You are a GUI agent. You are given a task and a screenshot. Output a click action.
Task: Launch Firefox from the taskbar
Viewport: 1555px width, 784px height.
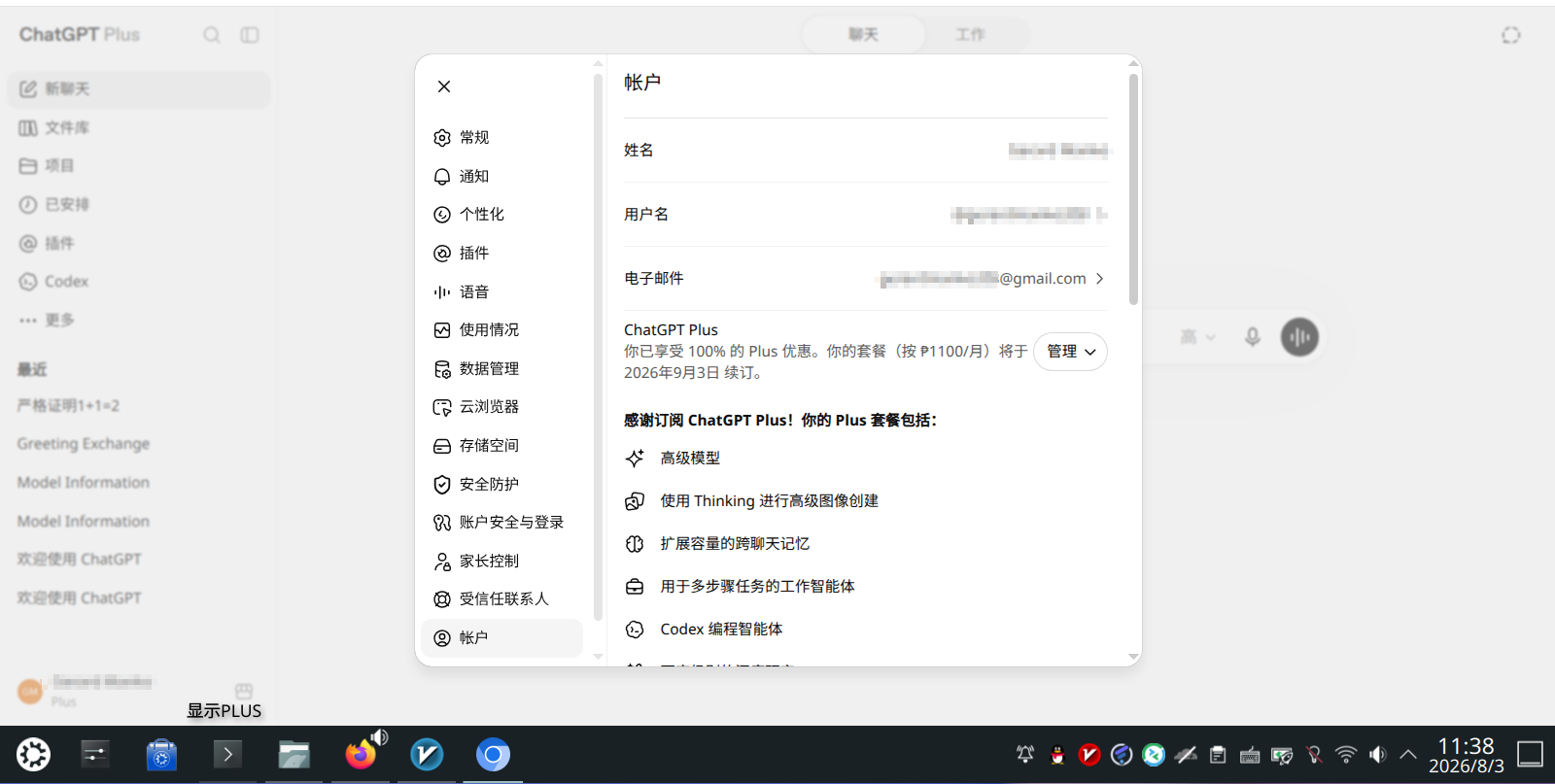(361, 755)
